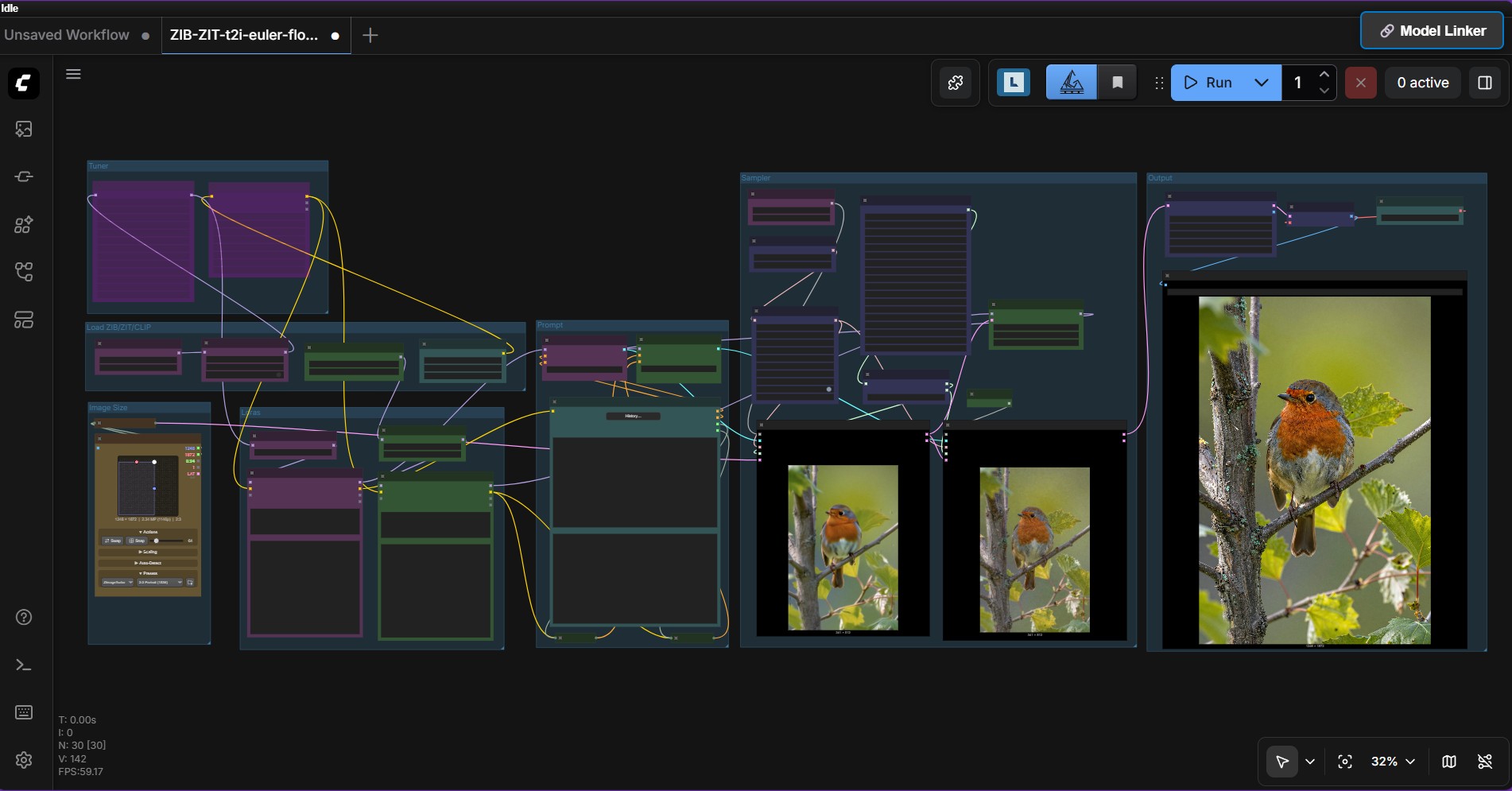Screen dimensions: 1512x791
Task: Expand the cursor select mode dropdown
Action: (1310, 762)
